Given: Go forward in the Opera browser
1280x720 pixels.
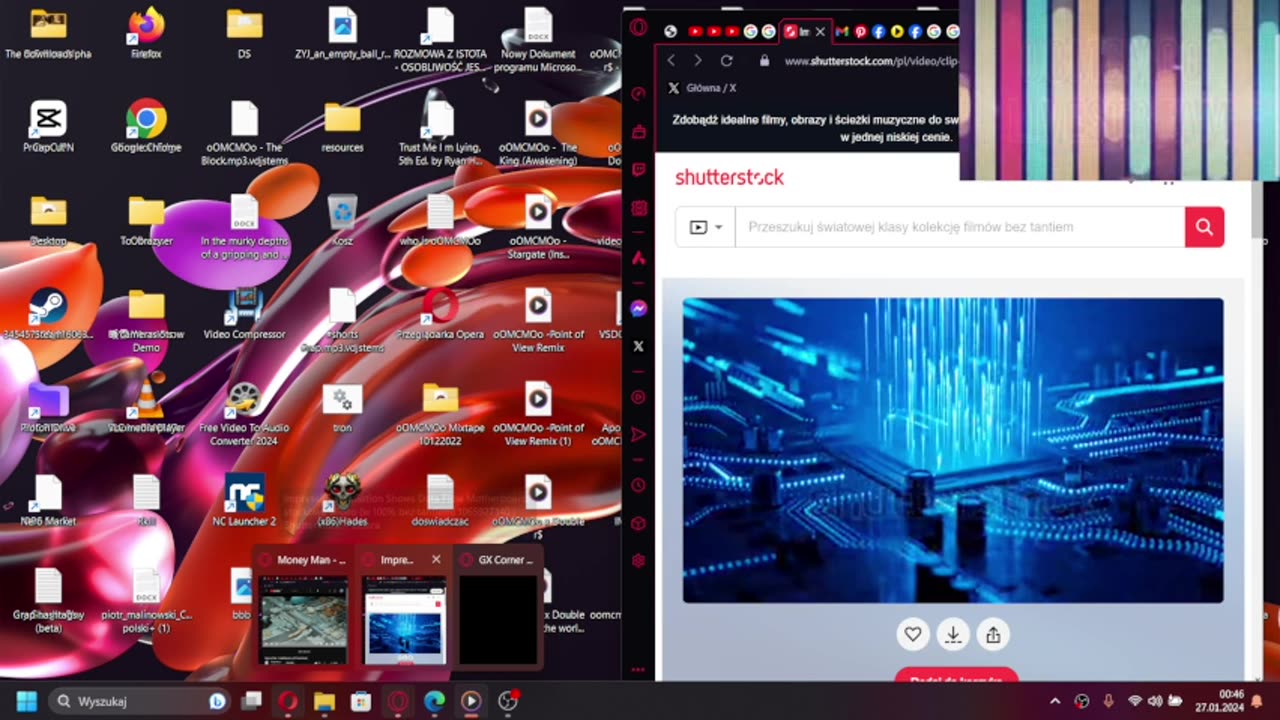Looking at the screenshot, I should coord(697,61).
